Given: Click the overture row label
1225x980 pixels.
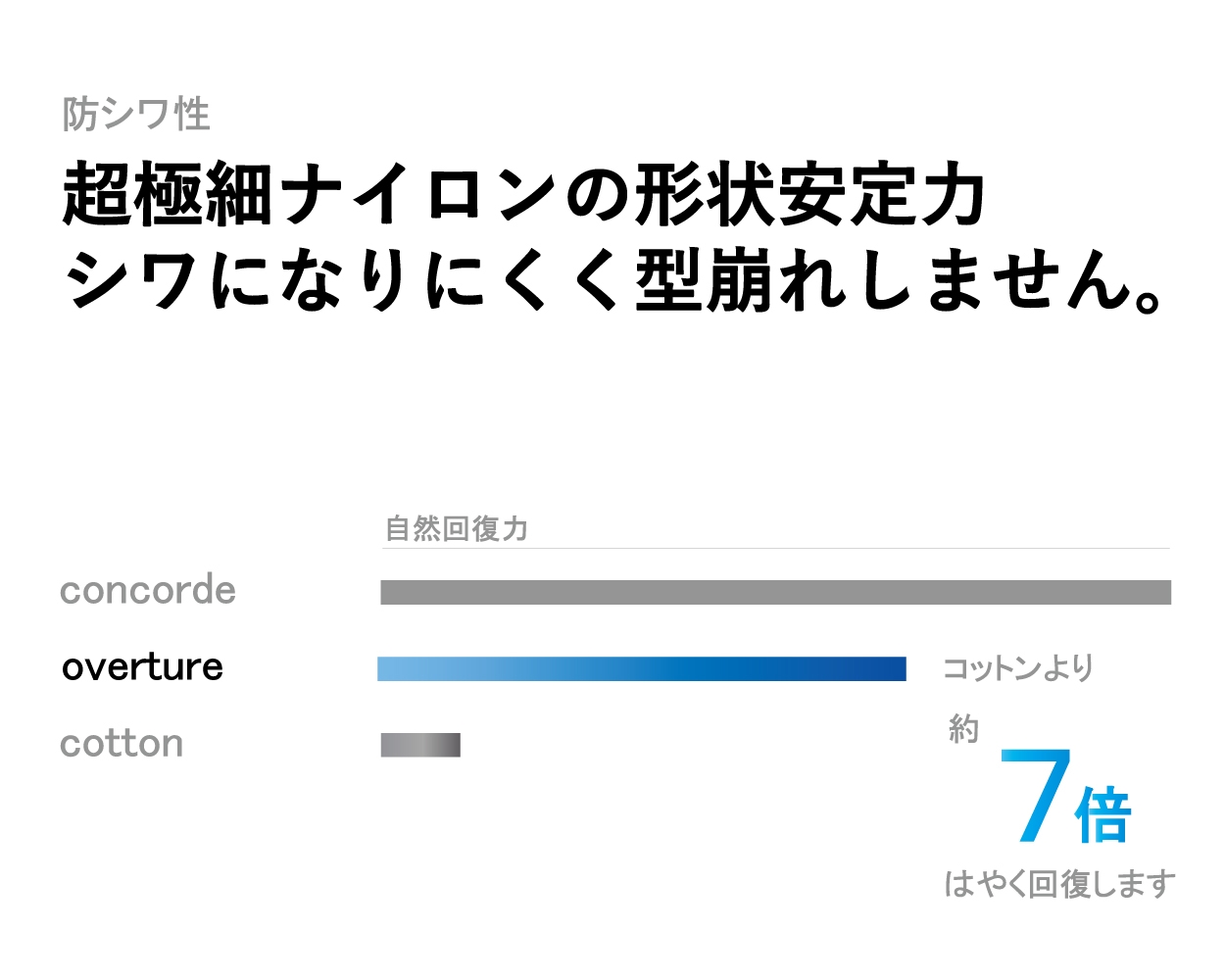Looking at the screenshot, I should click(143, 667).
